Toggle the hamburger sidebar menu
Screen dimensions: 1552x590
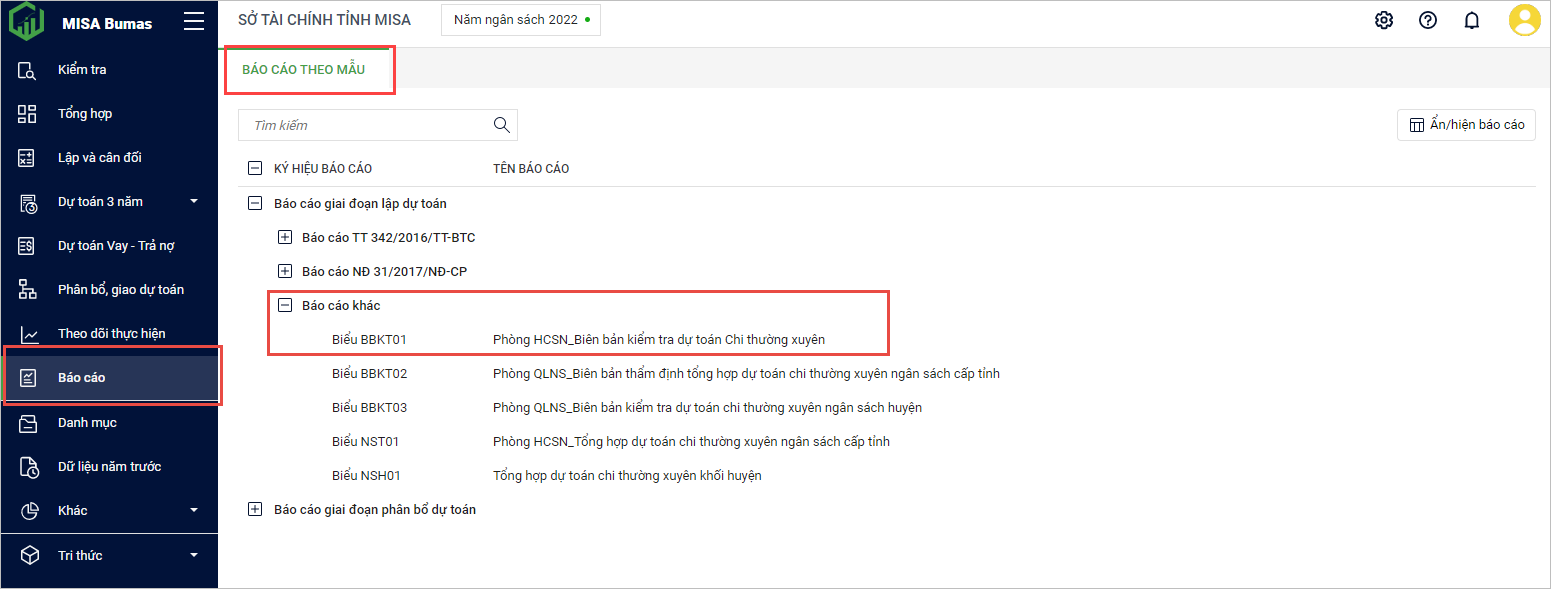pos(194,22)
